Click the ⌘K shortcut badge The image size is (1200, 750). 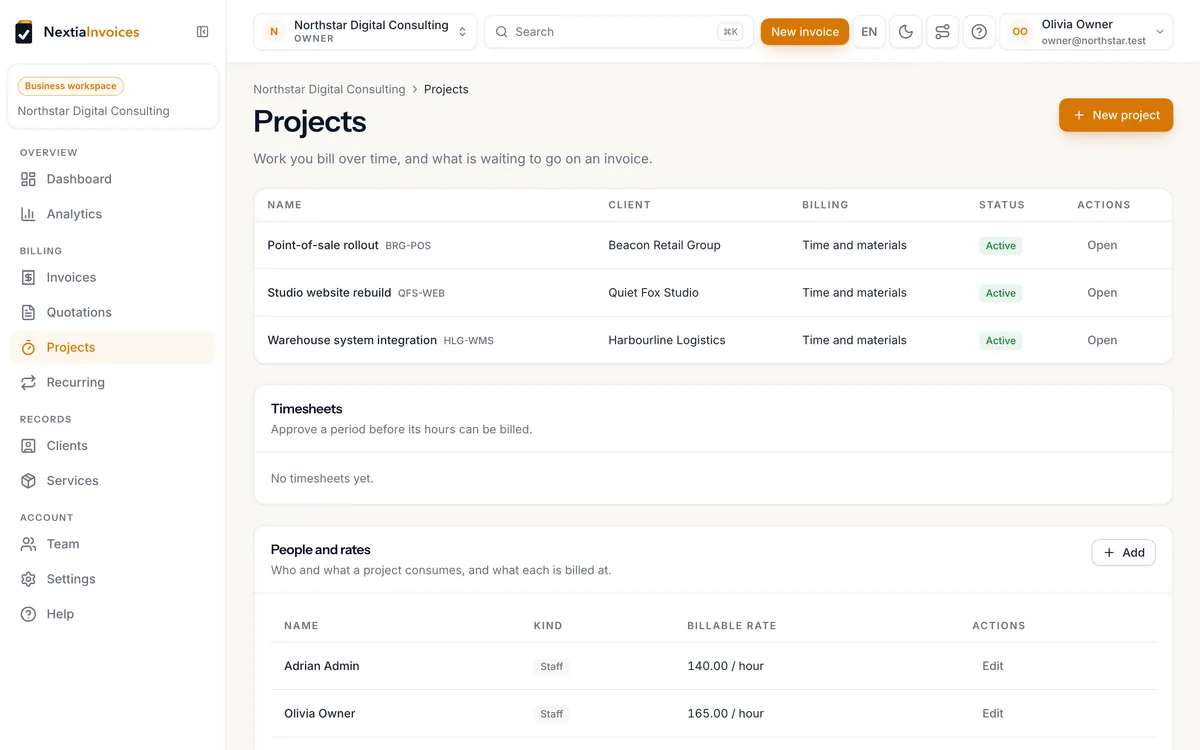pyautogui.click(x=730, y=32)
